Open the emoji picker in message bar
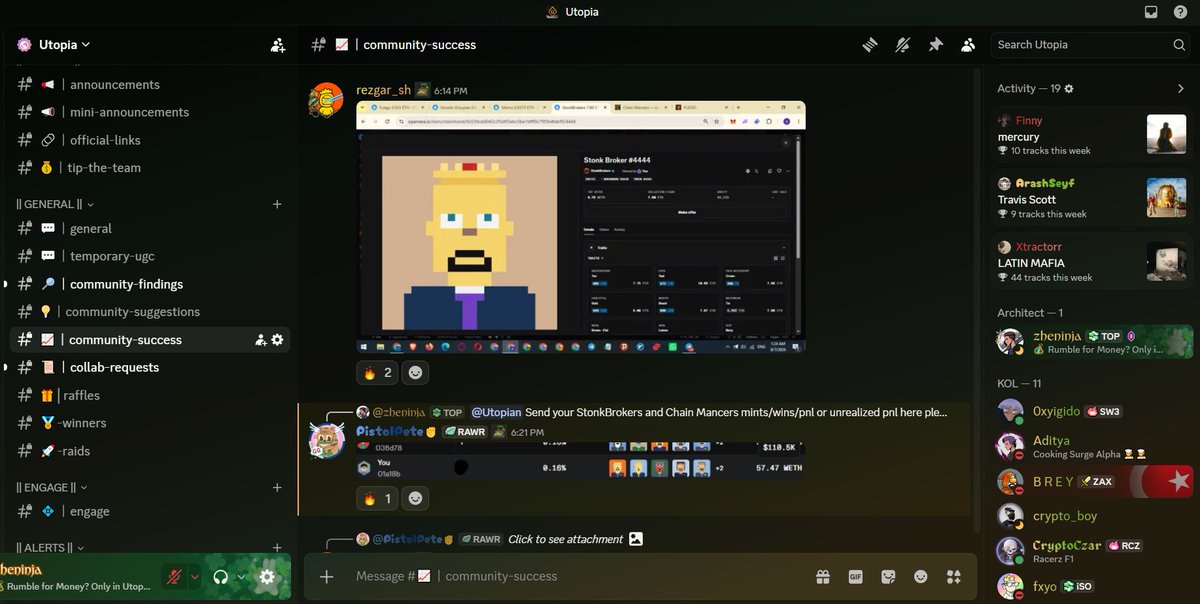The height and width of the screenshot is (604, 1200). (921, 577)
